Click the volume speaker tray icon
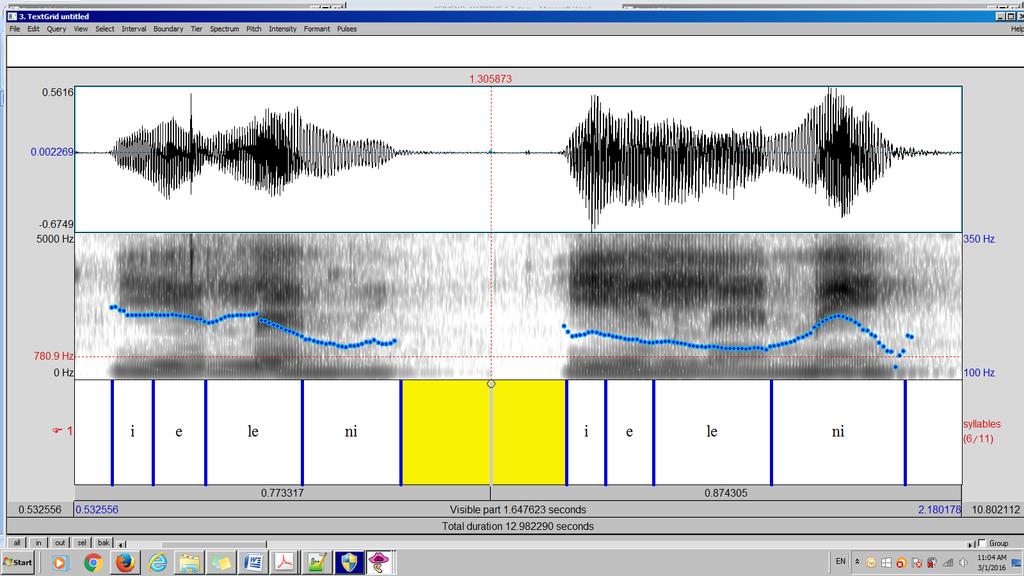The height and width of the screenshot is (576, 1024). [x=963, y=562]
